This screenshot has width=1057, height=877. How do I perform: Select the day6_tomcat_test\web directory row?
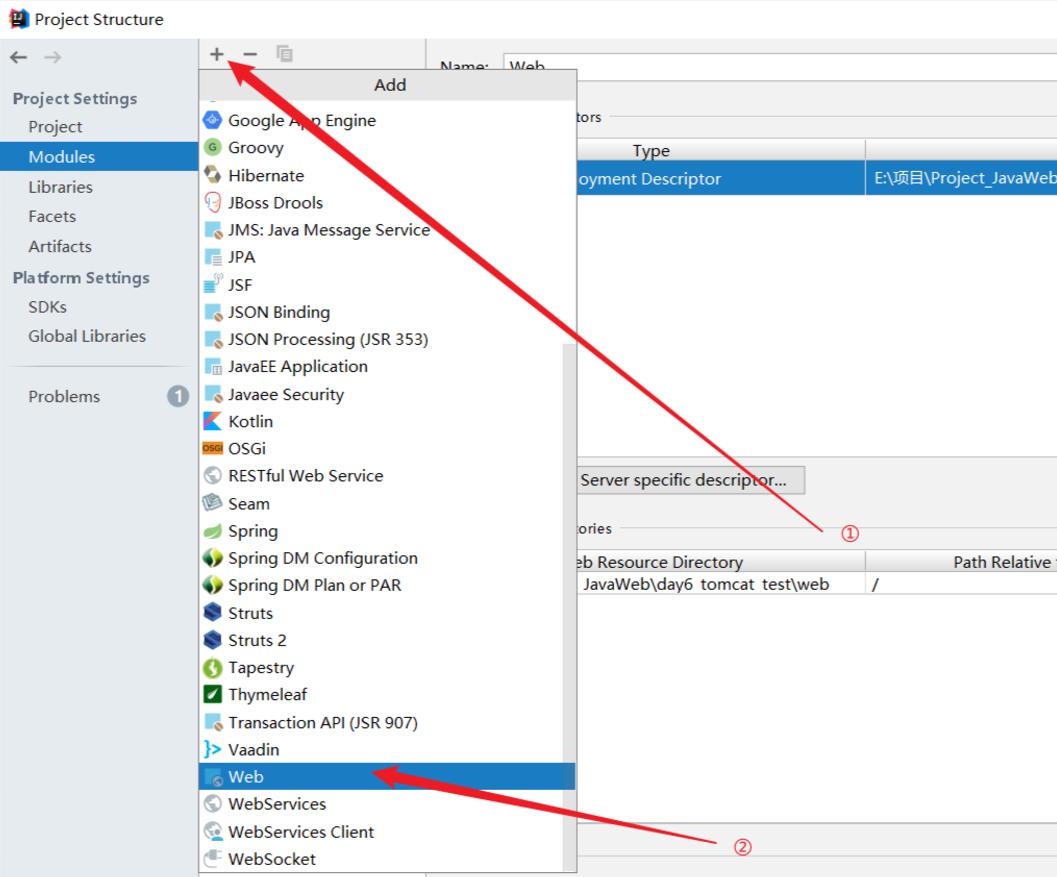tap(817, 584)
